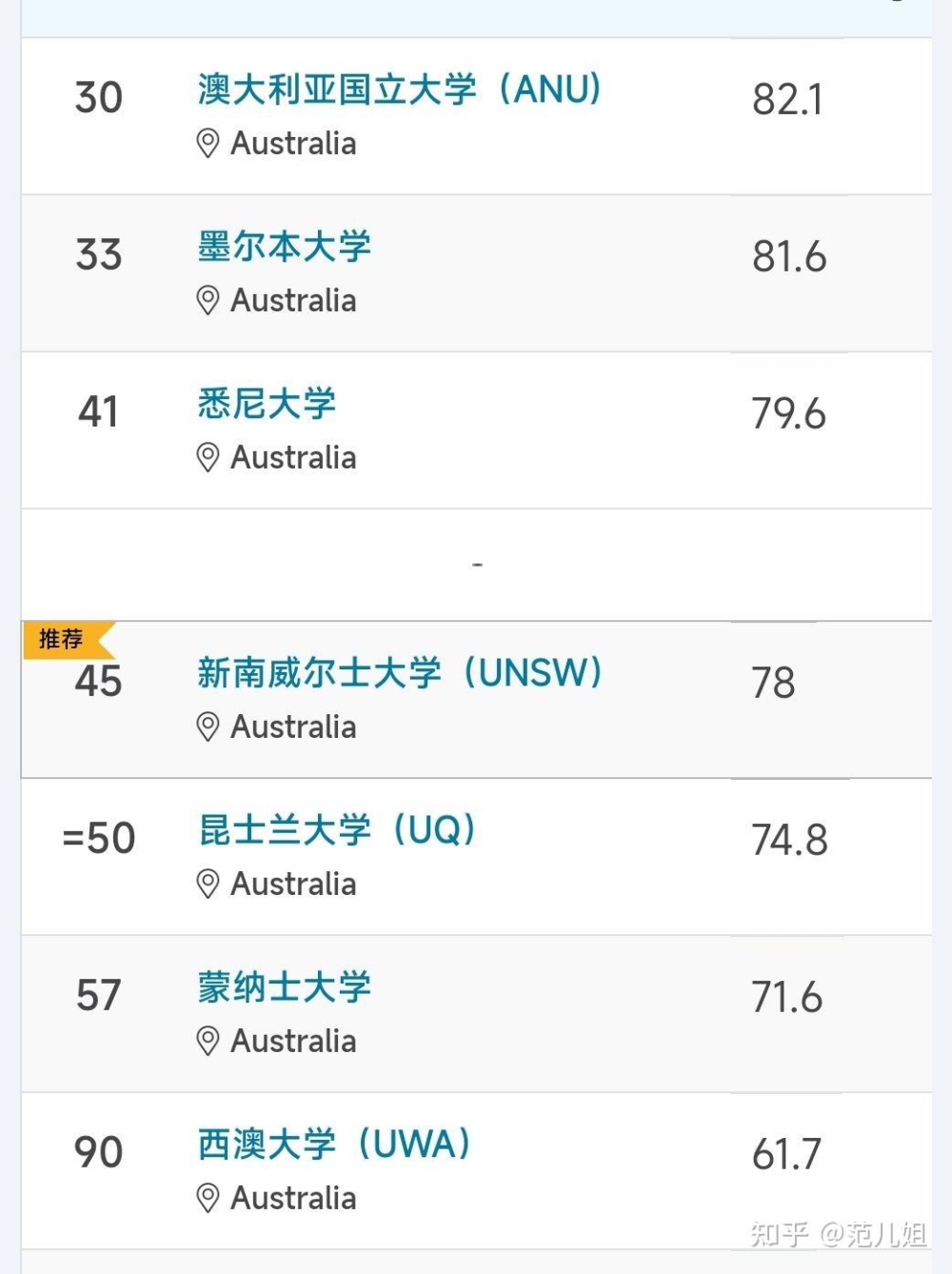
Task: Open 澳大利亚国立大学 (ANU) link
Action: (x=400, y=90)
